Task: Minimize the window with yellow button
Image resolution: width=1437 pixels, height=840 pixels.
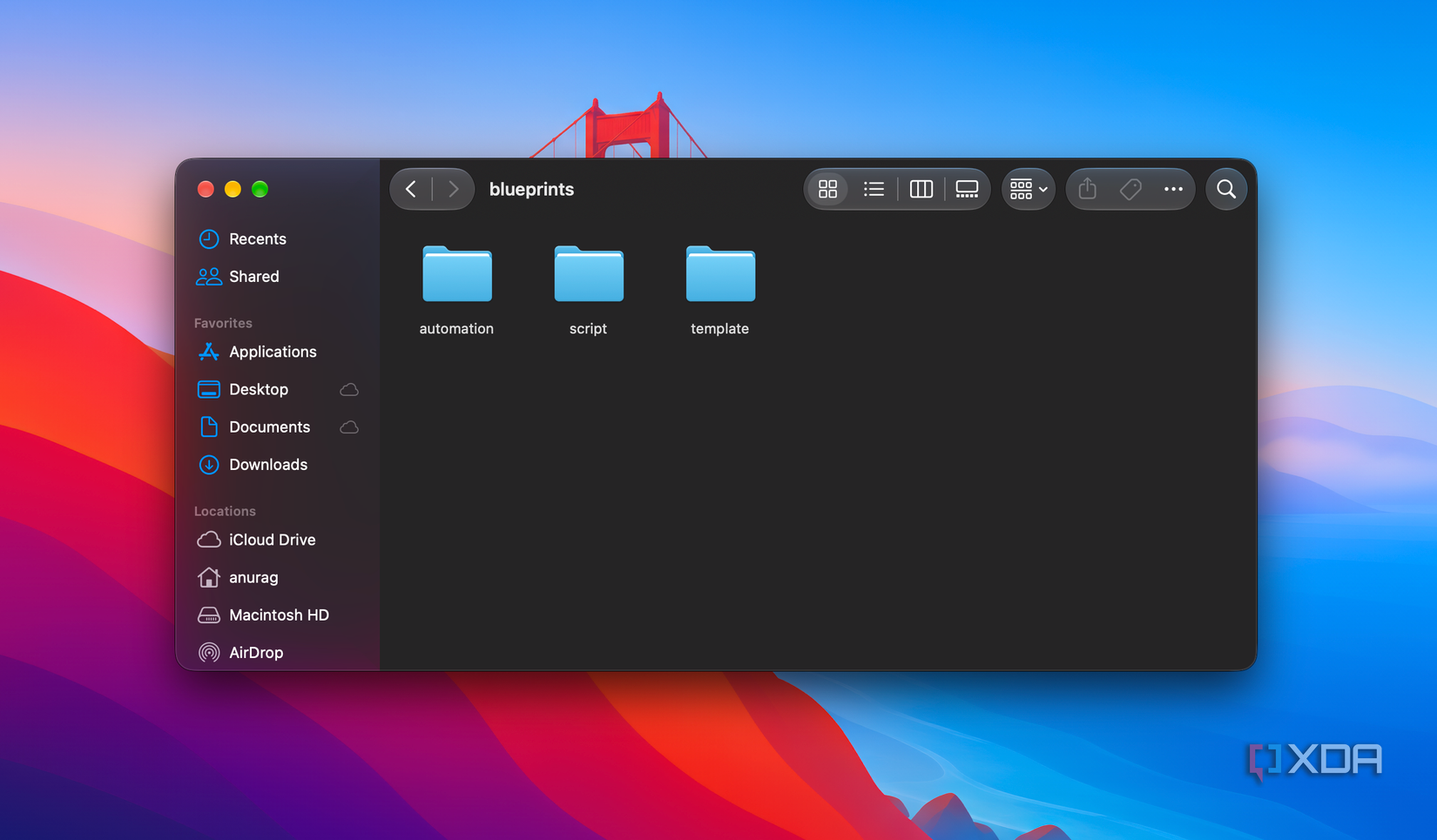Action: (x=233, y=189)
